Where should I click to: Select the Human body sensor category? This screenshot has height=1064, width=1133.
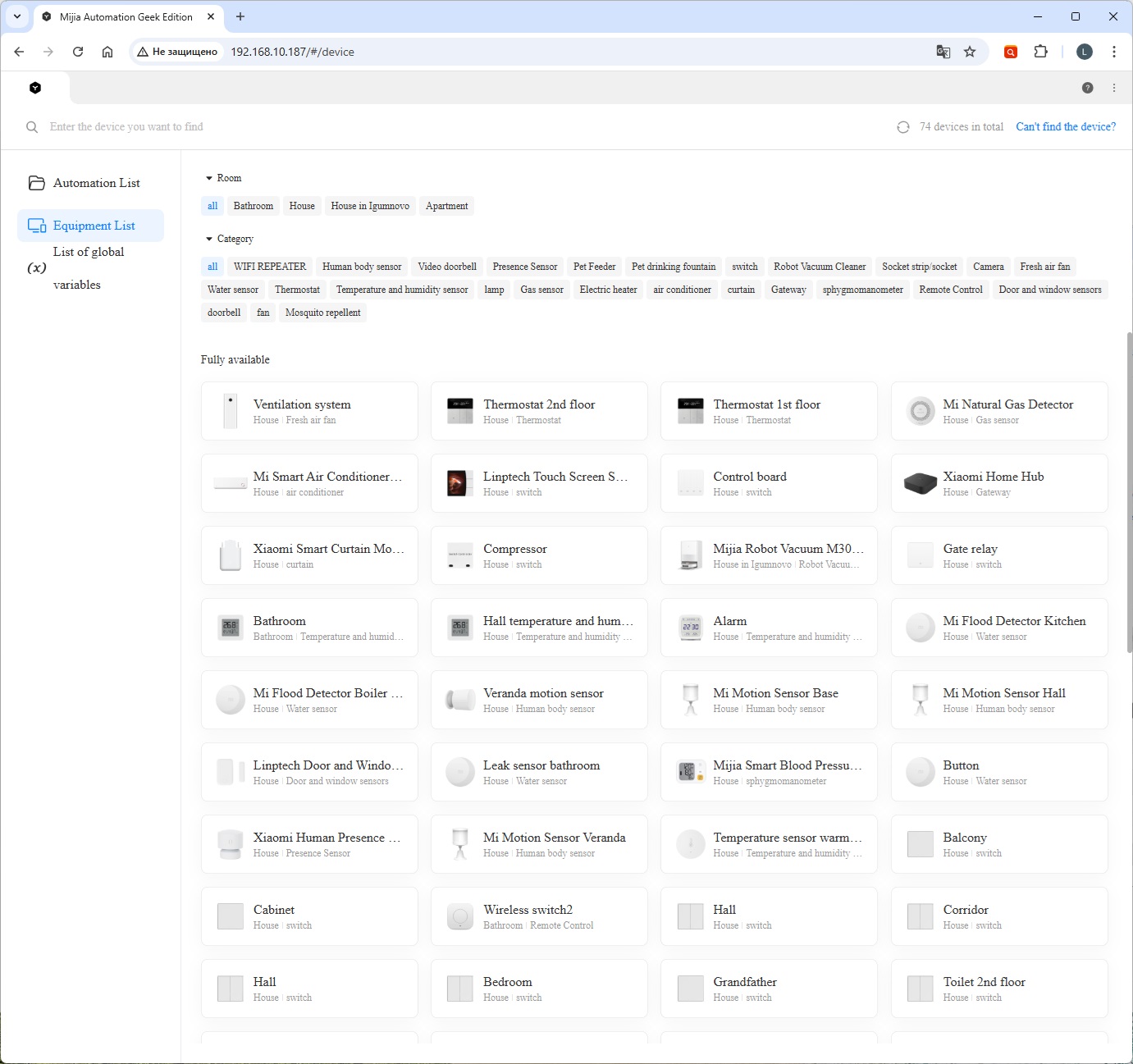coord(362,267)
